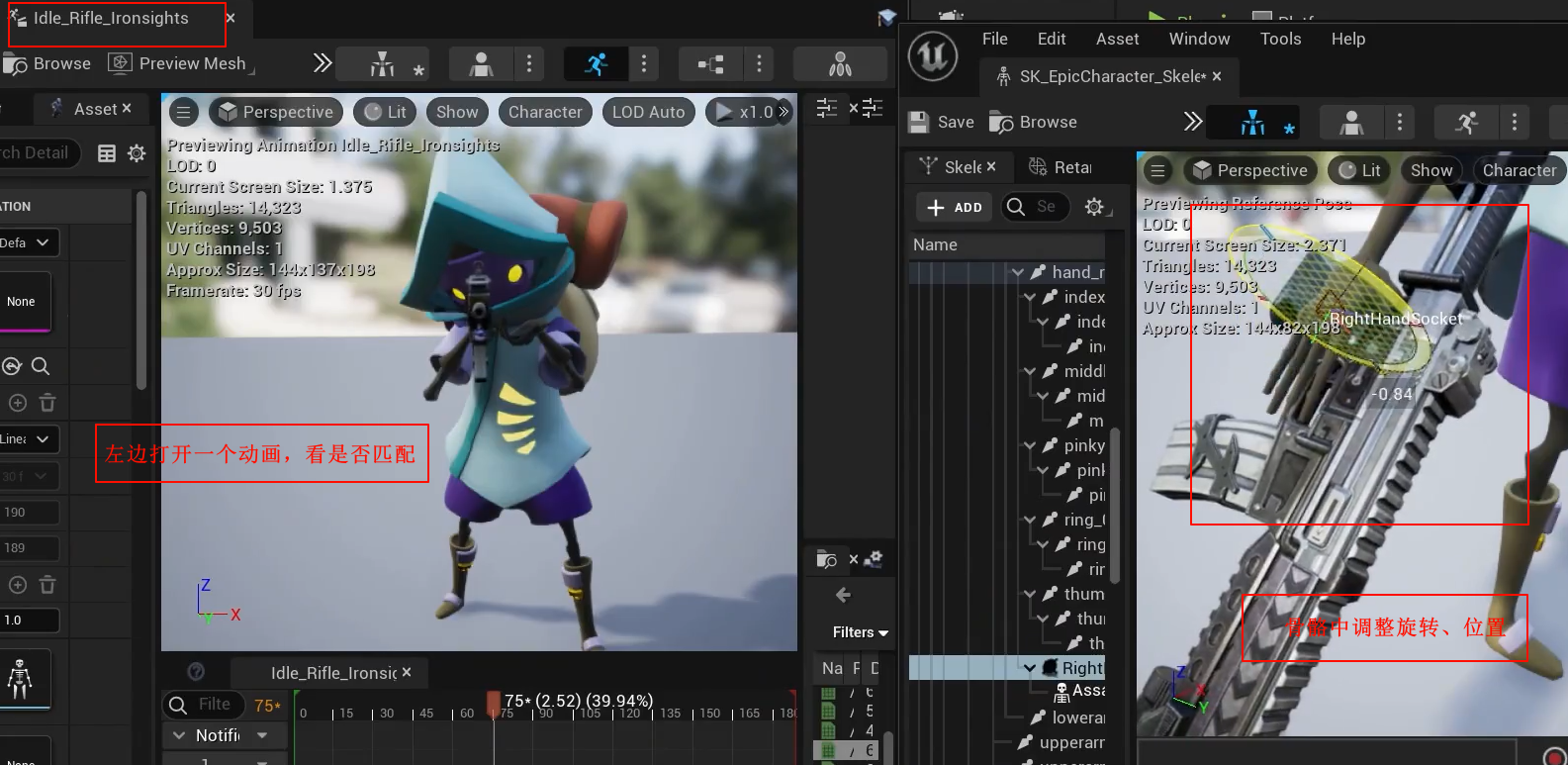Open skeleton tree settings gear
1568x765 pixels.
pos(1094,207)
